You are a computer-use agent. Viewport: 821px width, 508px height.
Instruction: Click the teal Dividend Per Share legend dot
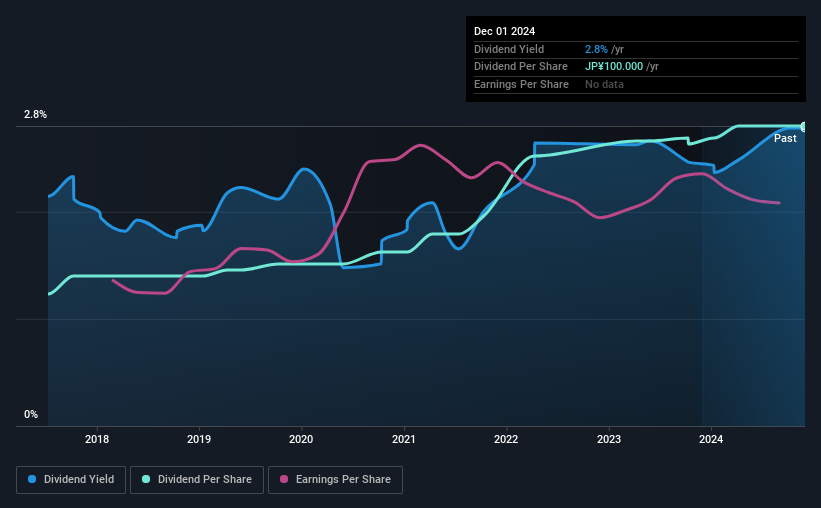[146, 479]
